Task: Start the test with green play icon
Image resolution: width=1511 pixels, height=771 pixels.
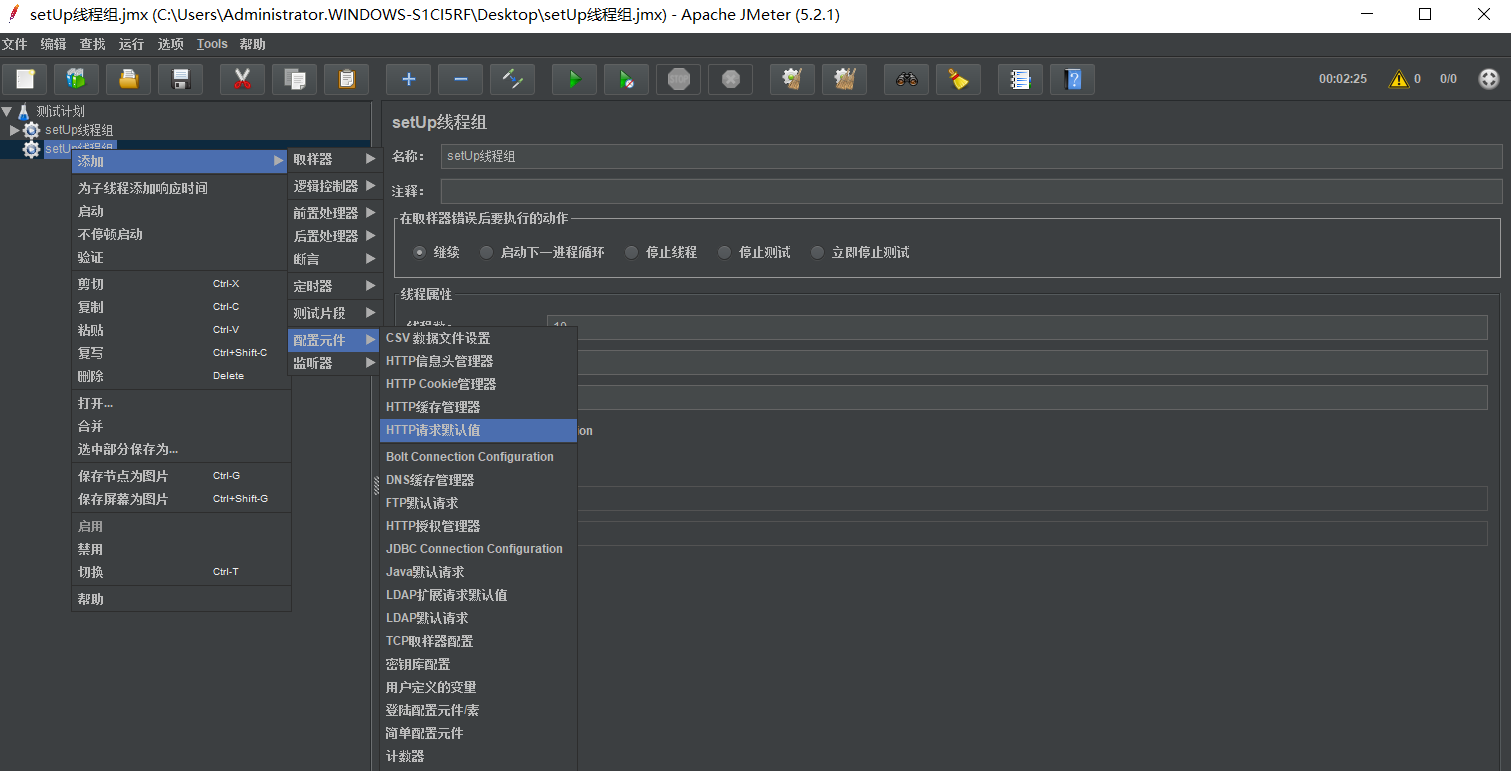Action: 574,80
